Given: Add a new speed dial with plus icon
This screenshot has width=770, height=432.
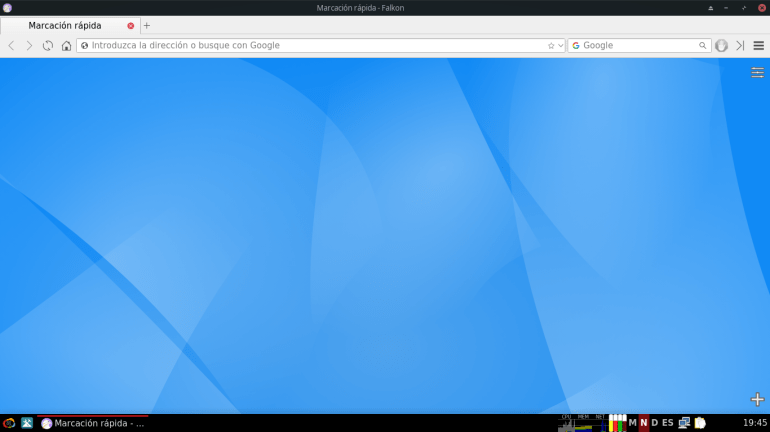Looking at the screenshot, I should 757,399.
